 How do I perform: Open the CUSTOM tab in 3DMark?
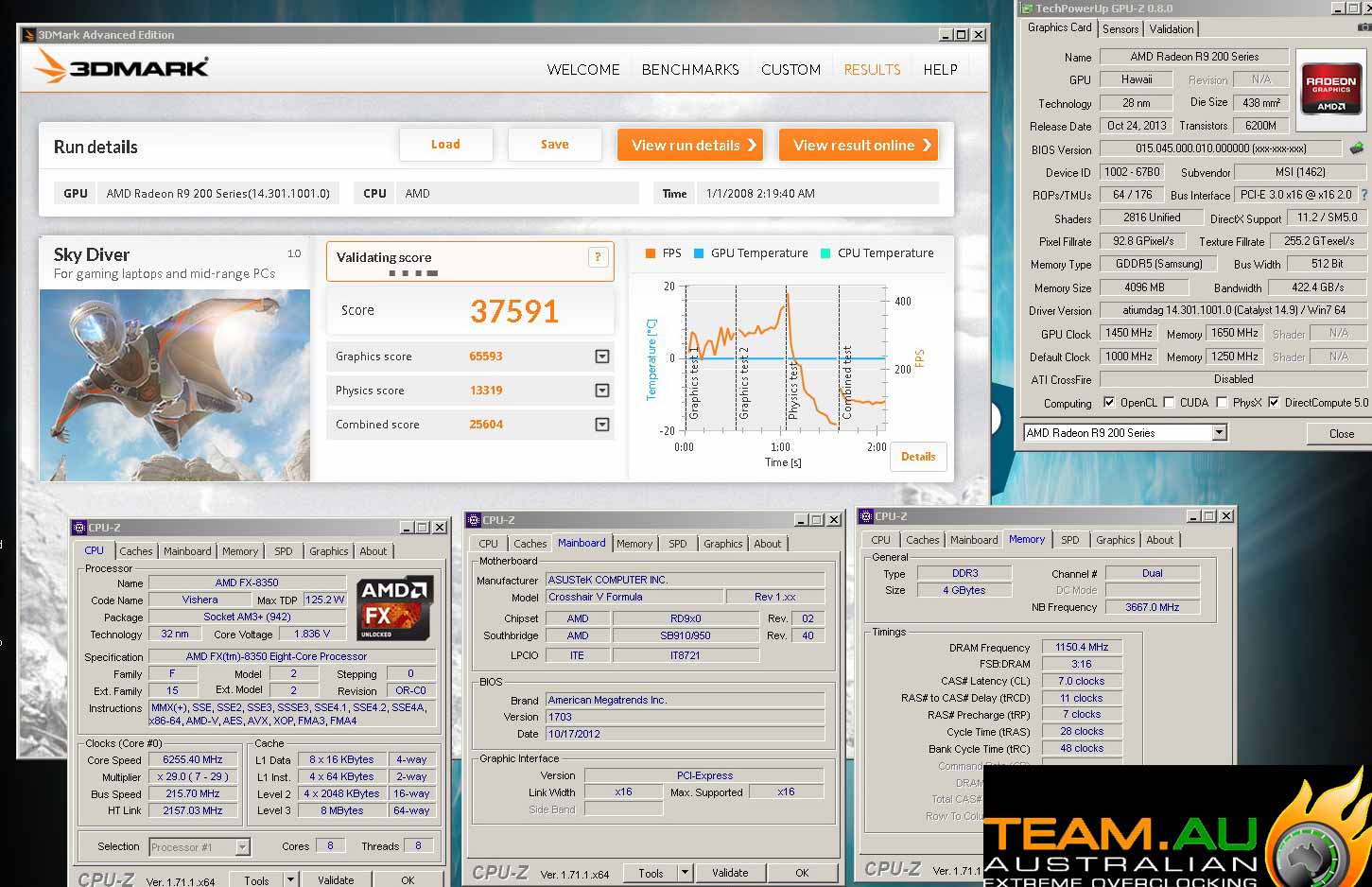click(x=790, y=70)
